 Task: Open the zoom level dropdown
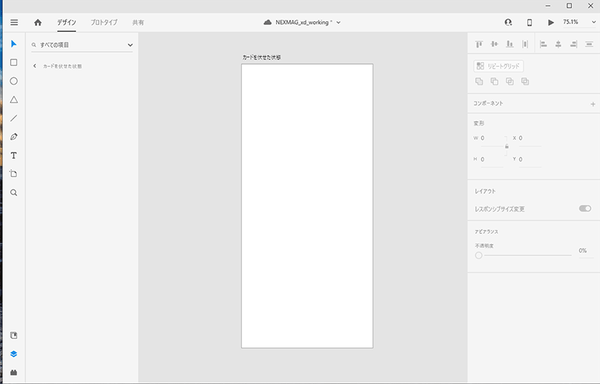pos(593,22)
